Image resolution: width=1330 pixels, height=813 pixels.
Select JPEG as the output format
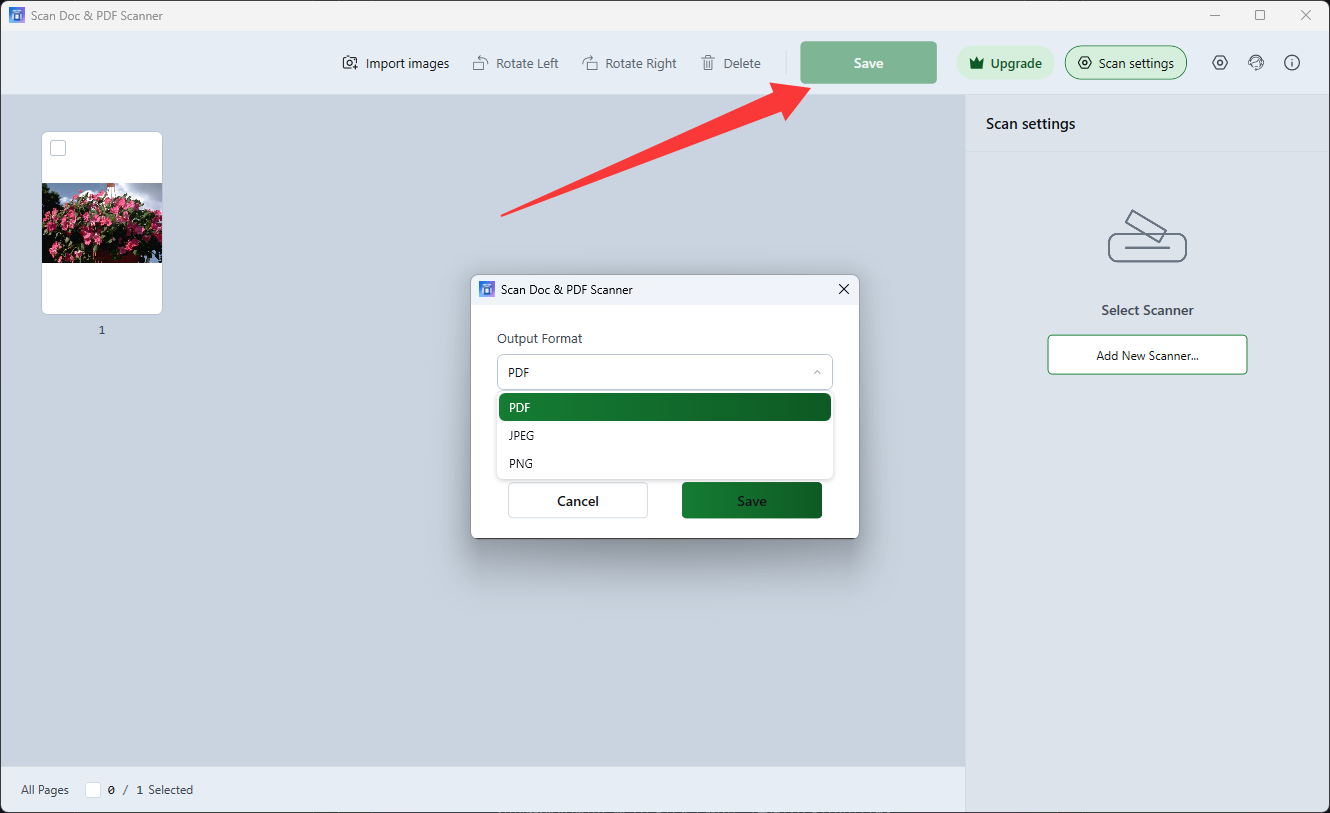tap(665, 435)
